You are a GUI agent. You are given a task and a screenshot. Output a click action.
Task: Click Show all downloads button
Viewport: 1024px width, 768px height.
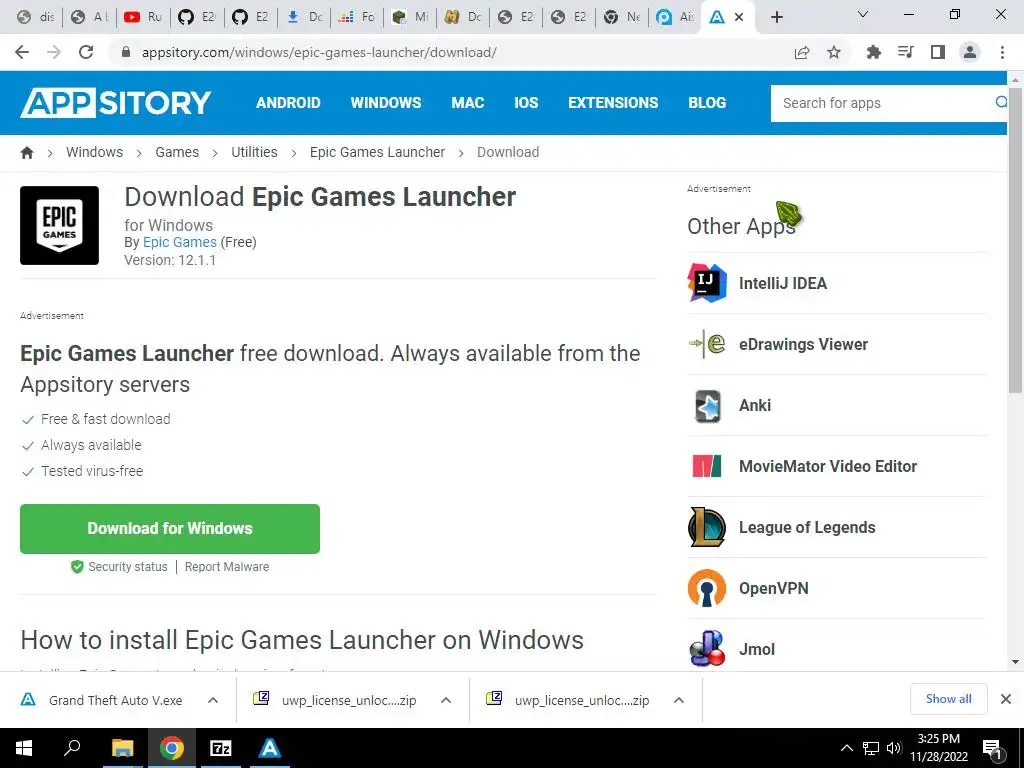(948, 699)
